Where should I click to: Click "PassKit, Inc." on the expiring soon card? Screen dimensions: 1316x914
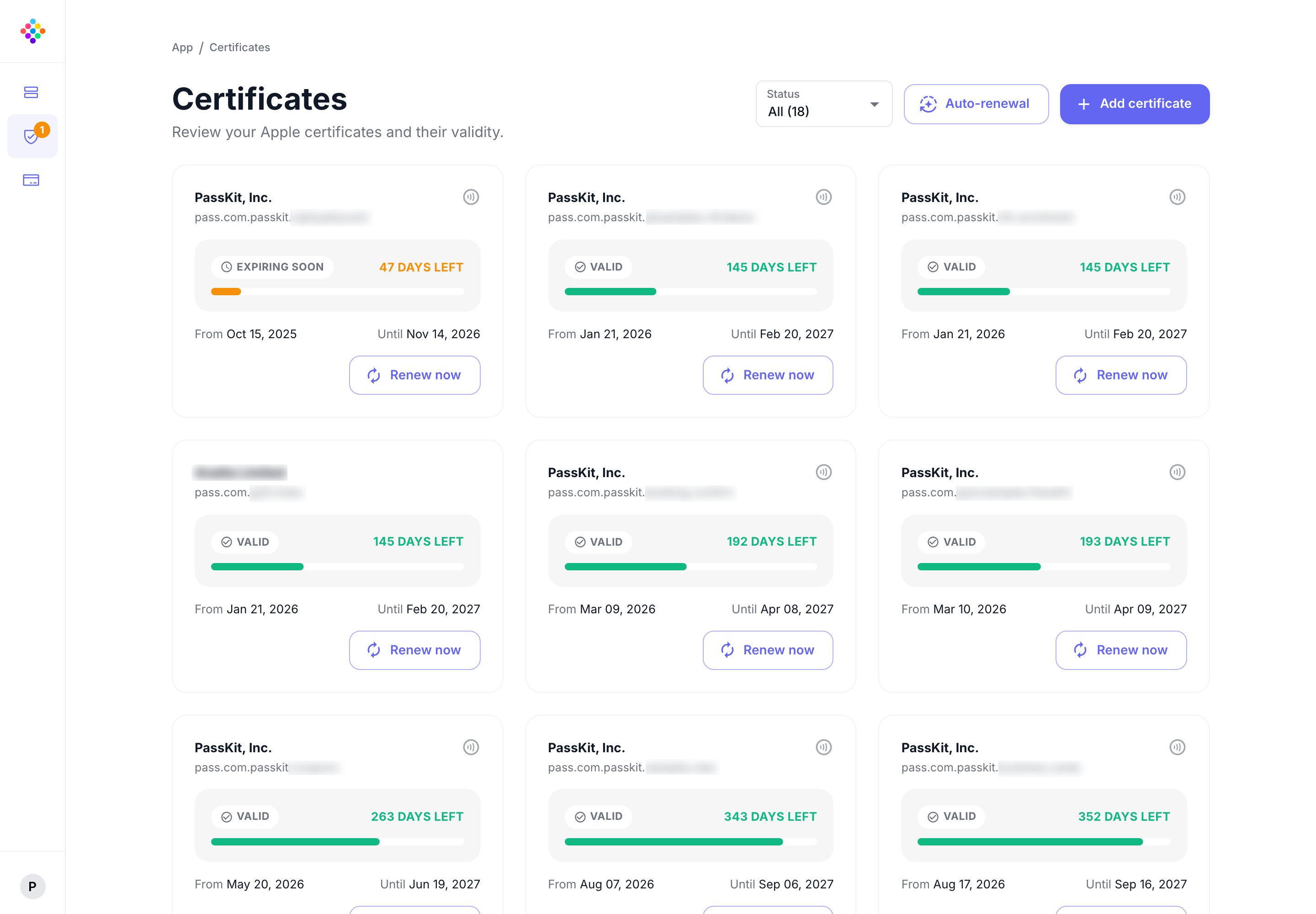(233, 197)
